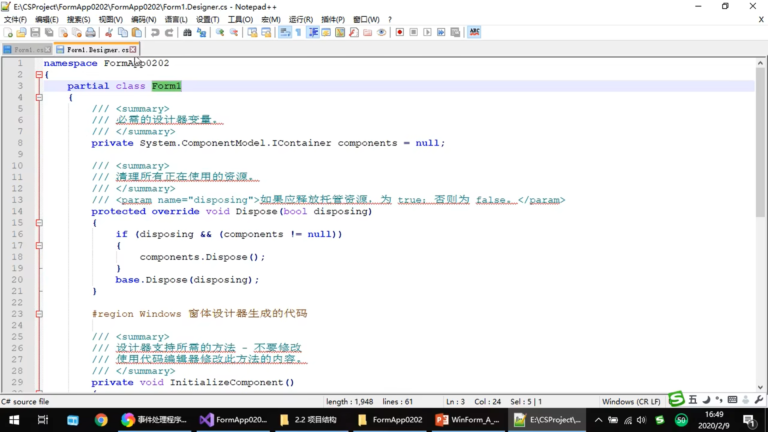Open the 插件(P) menu

point(333,20)
